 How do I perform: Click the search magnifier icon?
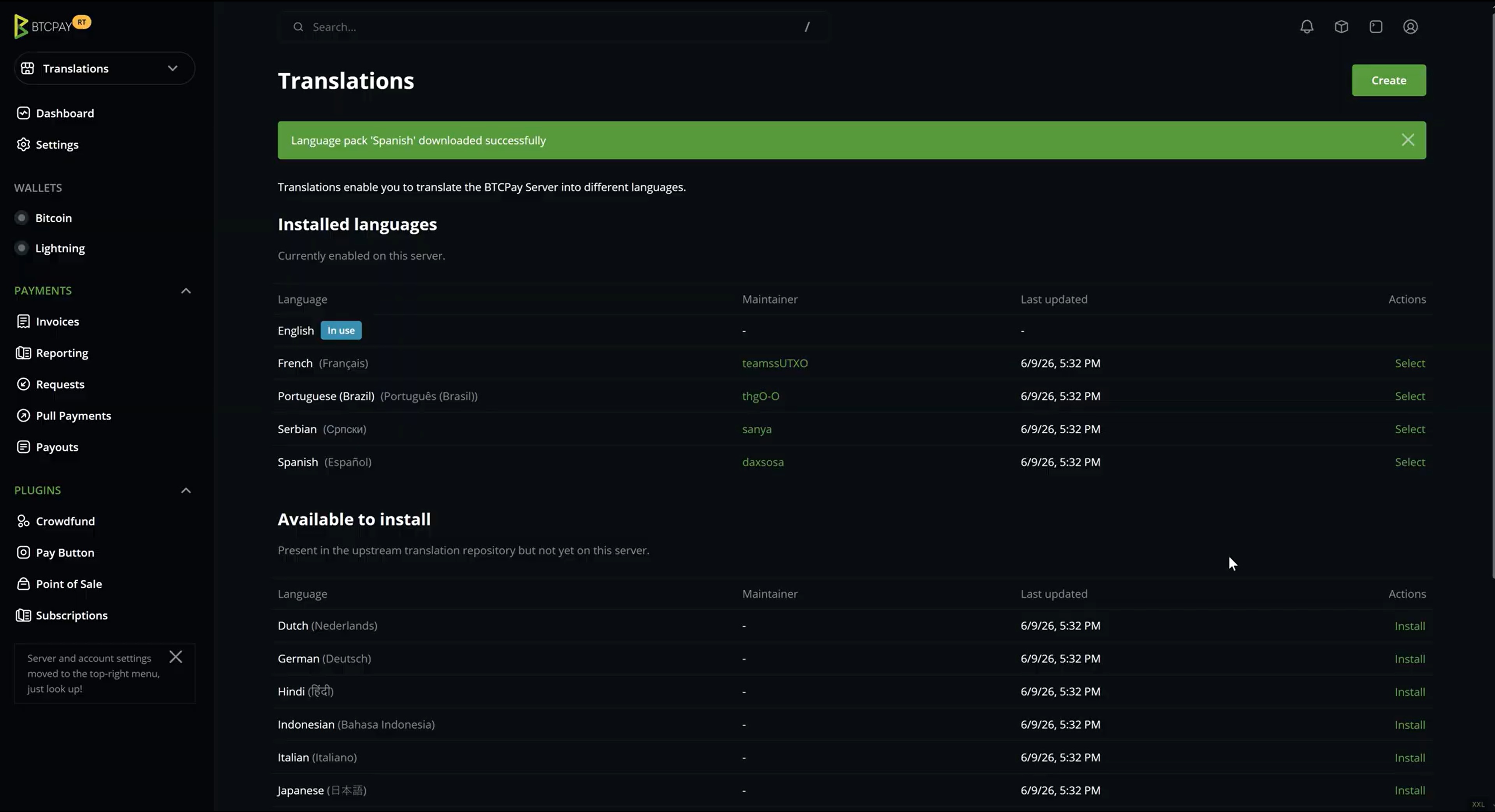point(298,27)
